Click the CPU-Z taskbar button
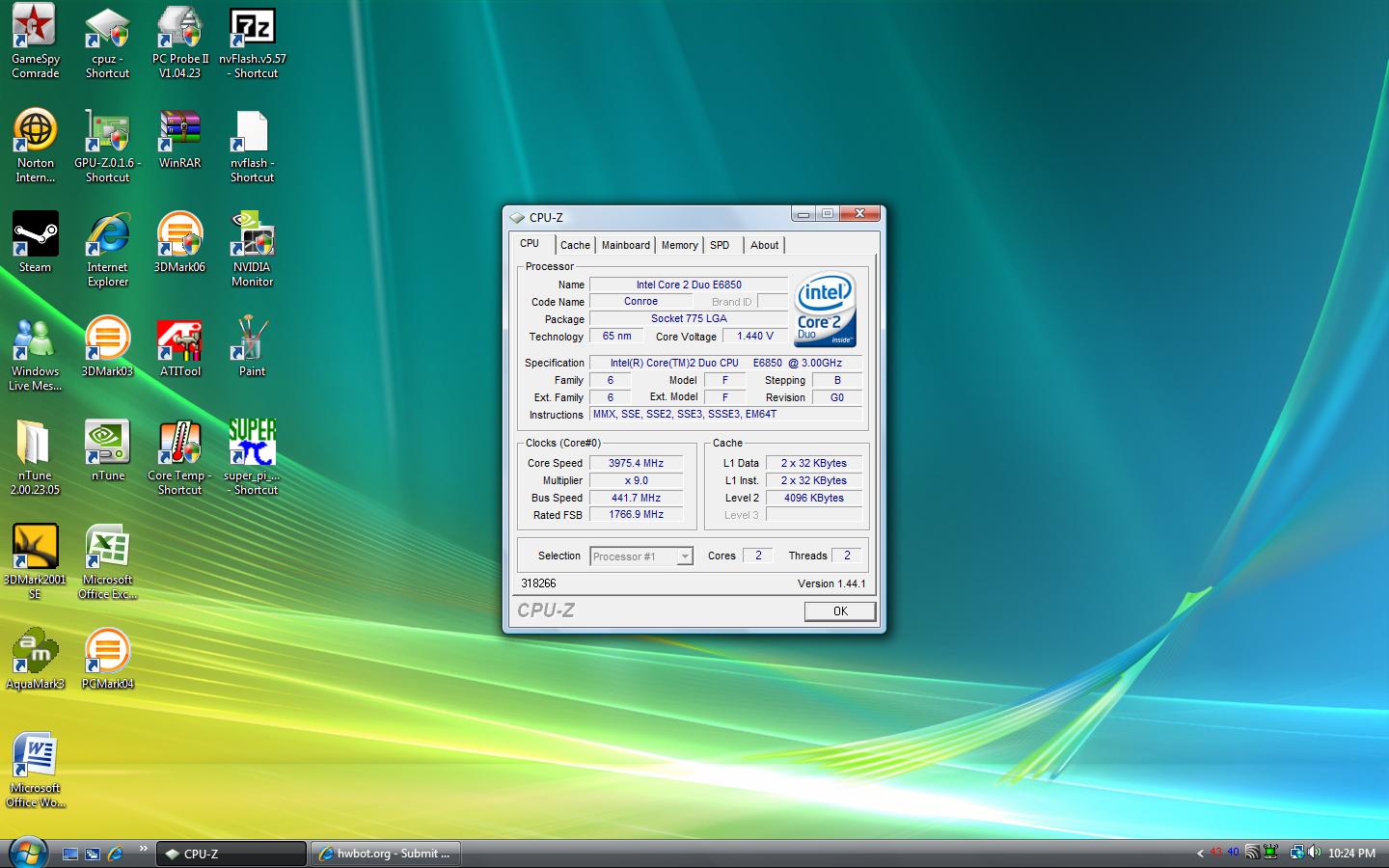This screenshot has height=868, width=1389. [x=231, y=854]
